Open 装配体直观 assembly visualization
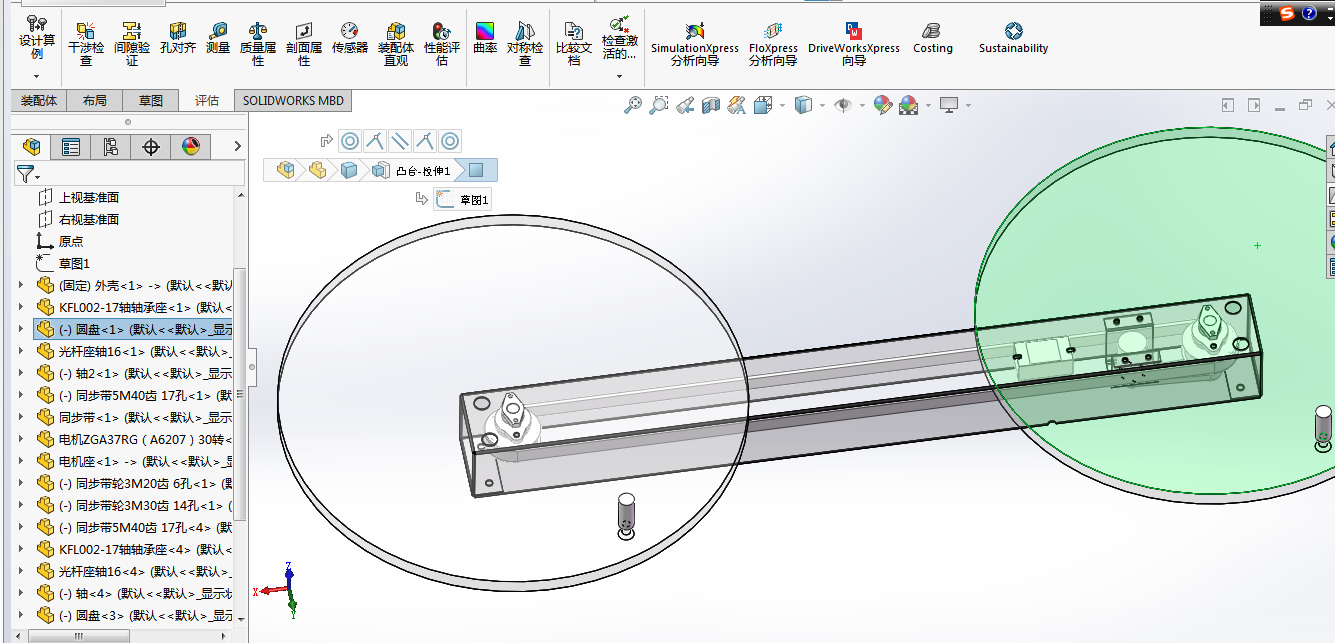Screen dimensions: 1335x643 coord(396,44)
